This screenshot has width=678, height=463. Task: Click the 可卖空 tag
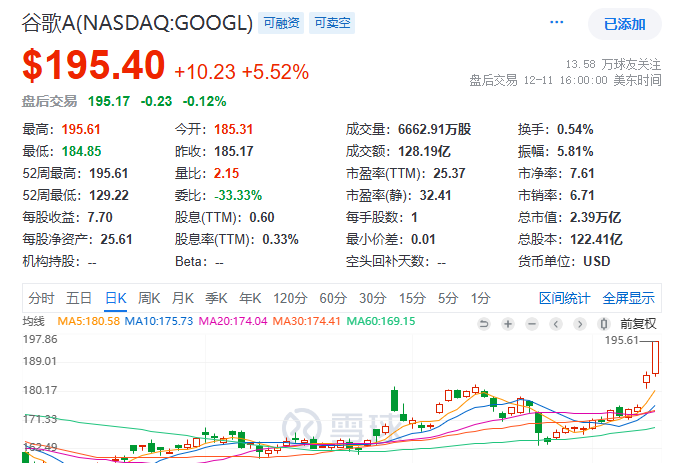tap(332, 23)
